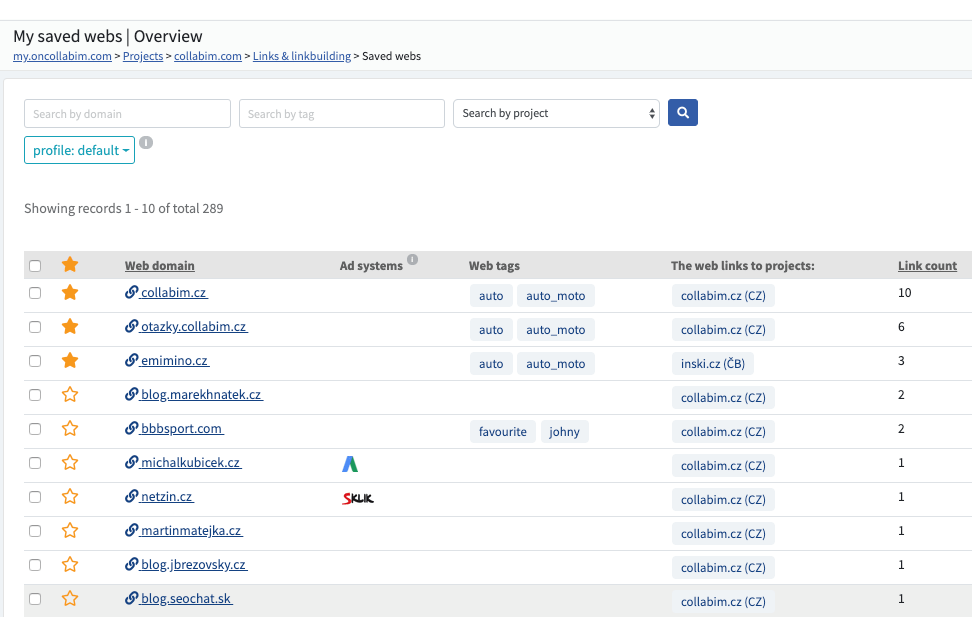Sort by Link count column header
This screenshot has height=617, width=972.
click(927, 265)
